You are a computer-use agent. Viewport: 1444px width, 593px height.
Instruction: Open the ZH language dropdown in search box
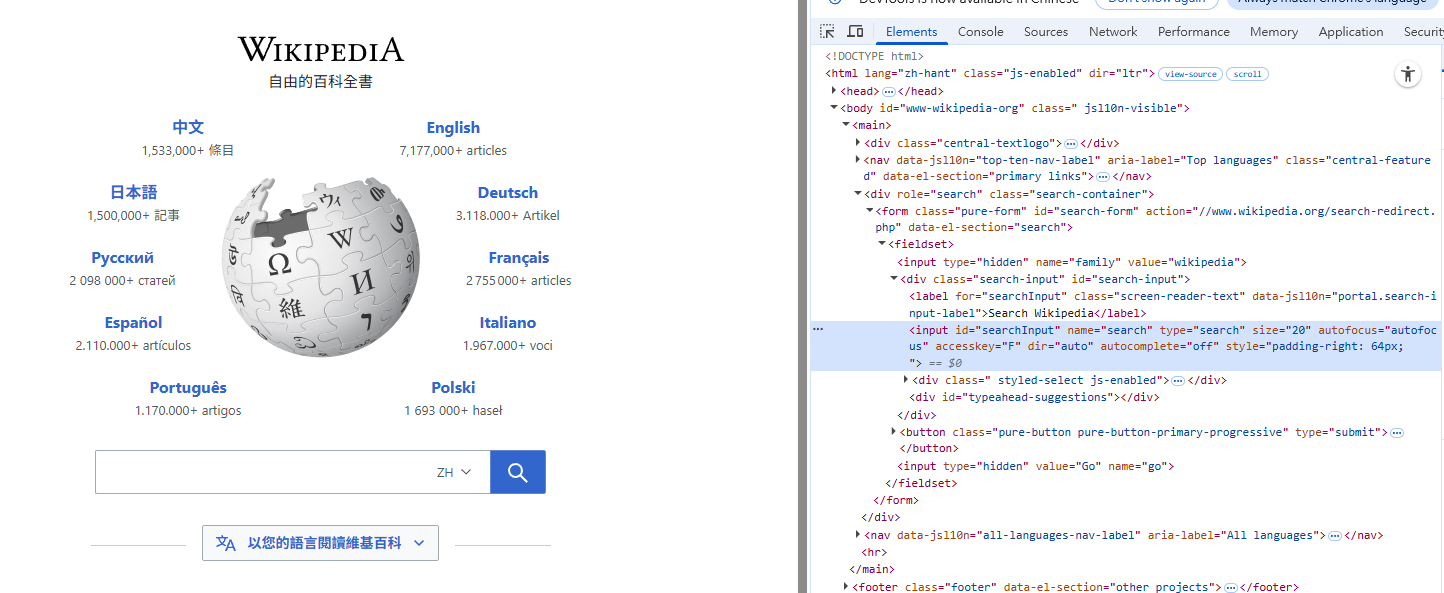pyautogui.click(x=455, y=472)
